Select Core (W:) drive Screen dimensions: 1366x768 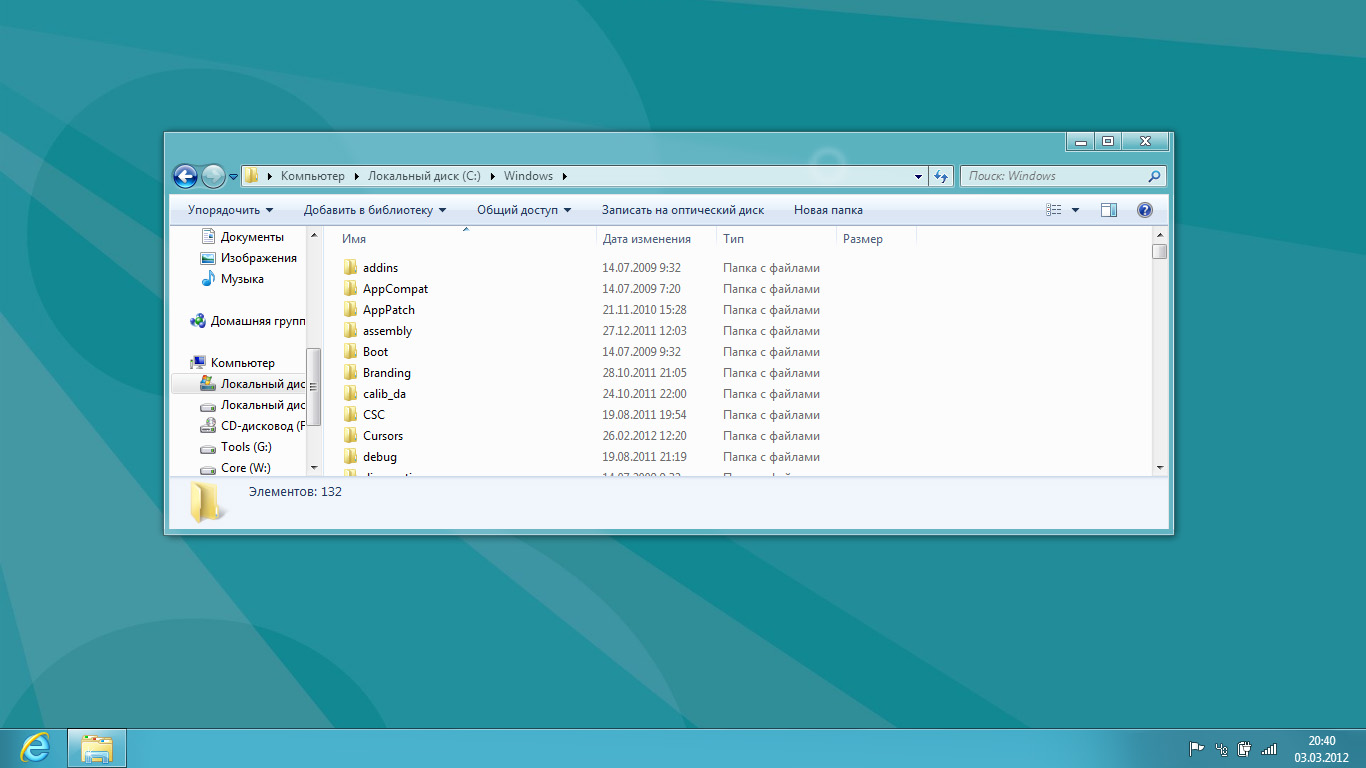(246, 468)
